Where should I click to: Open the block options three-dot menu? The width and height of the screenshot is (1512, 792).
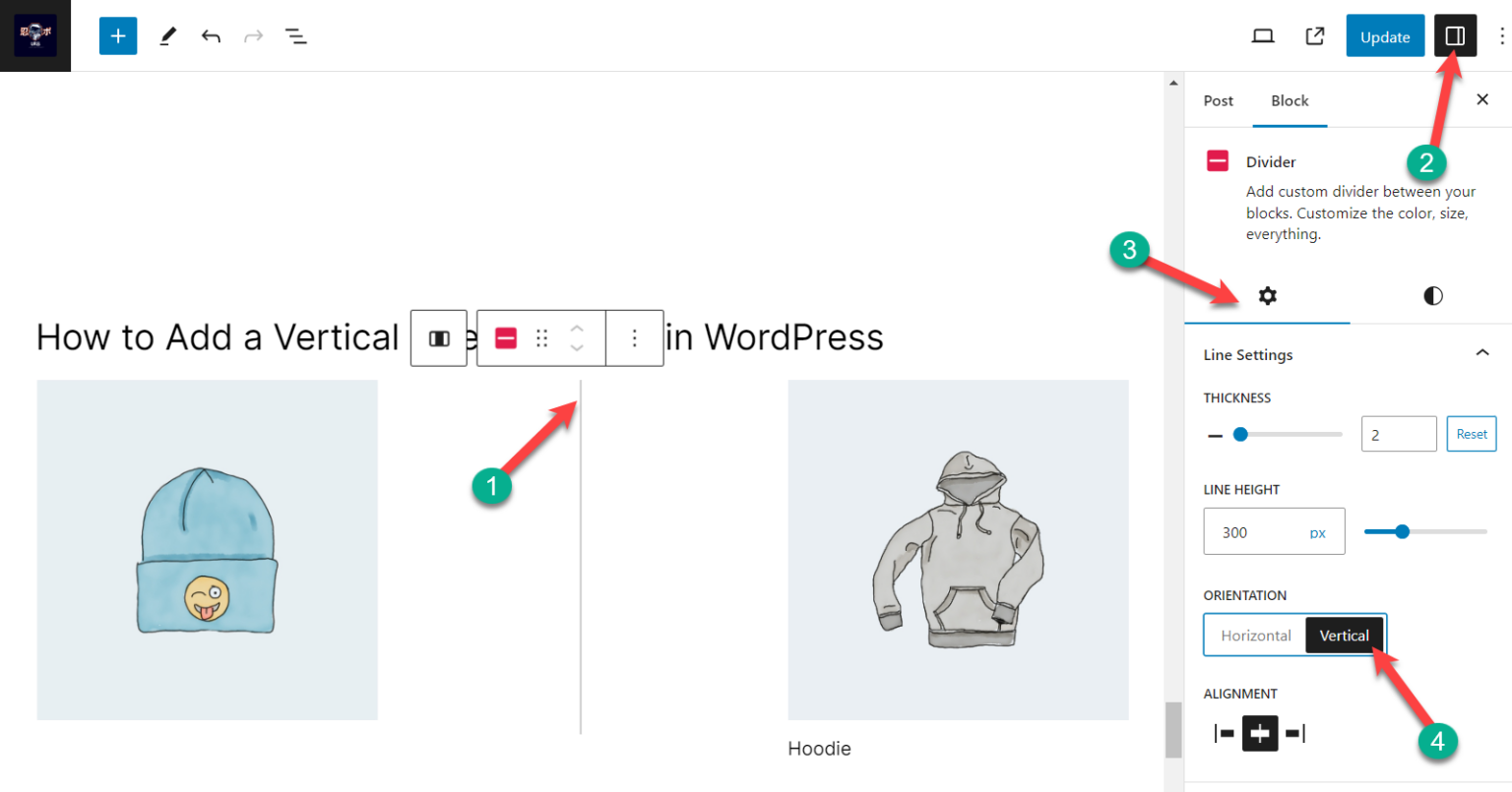click(635, 337)
